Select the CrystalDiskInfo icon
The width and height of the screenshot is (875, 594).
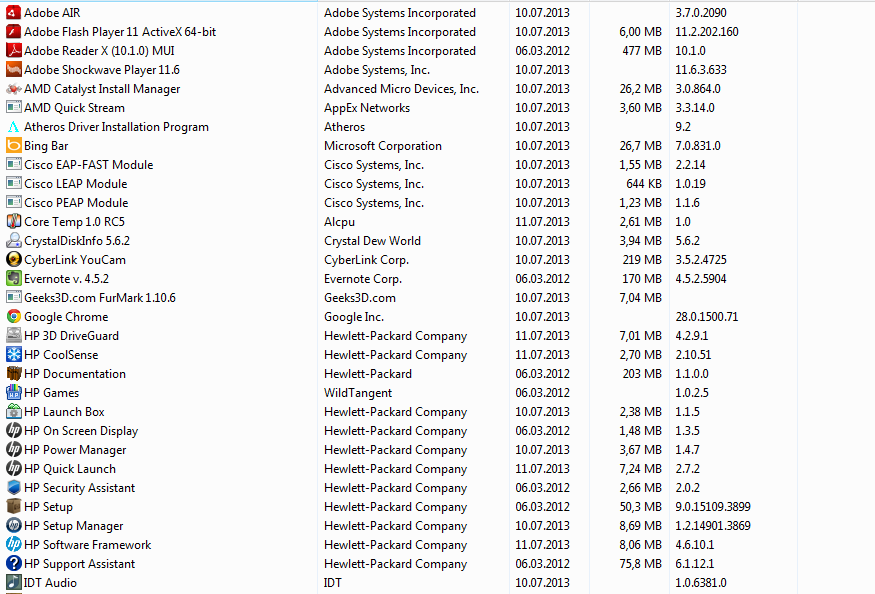coord(13,241)
